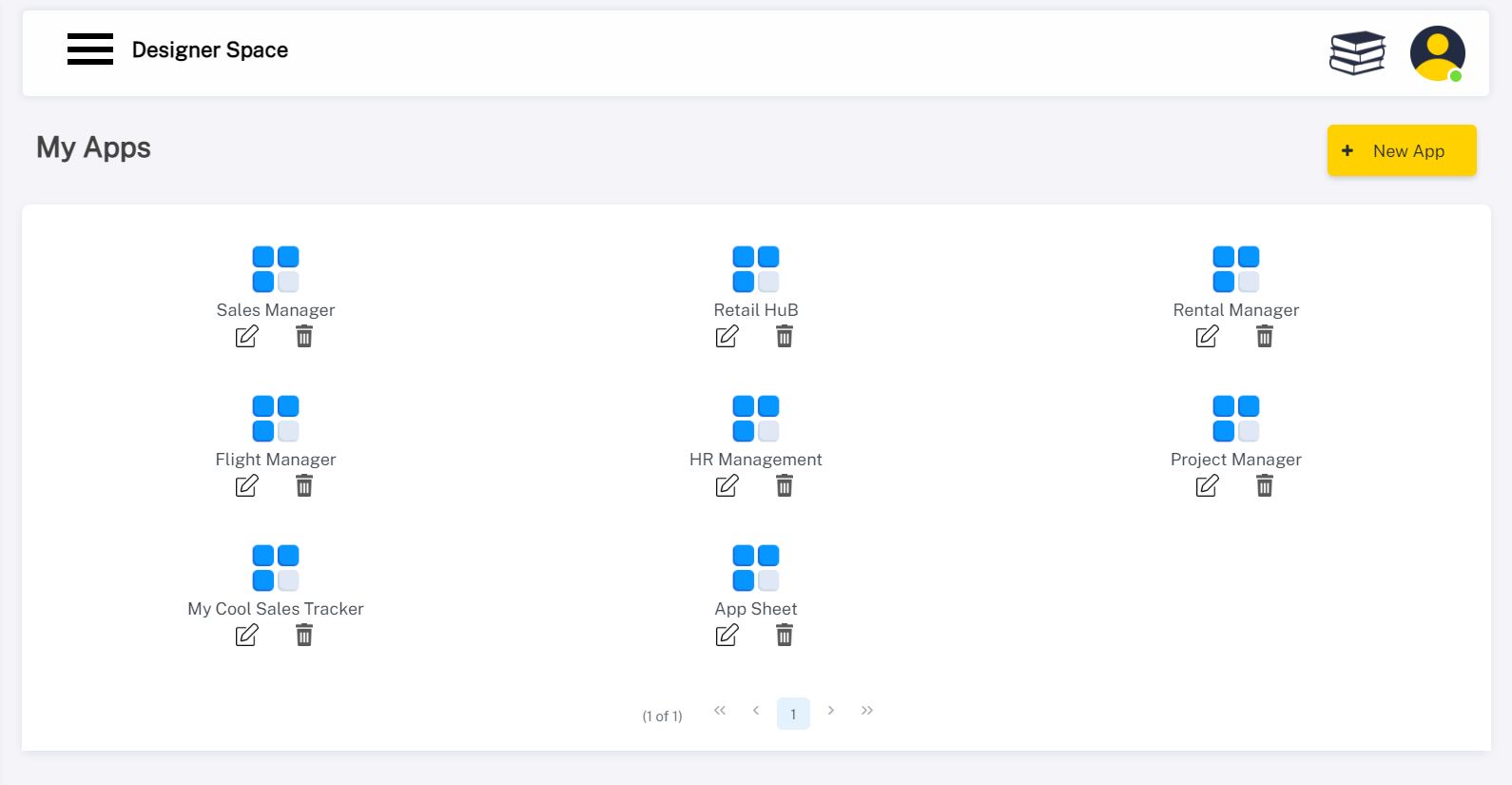The height and width of the screenshot is (785, 1512).
Task: Open the stacked books library icon
Action: click(x=1357, y=52)
